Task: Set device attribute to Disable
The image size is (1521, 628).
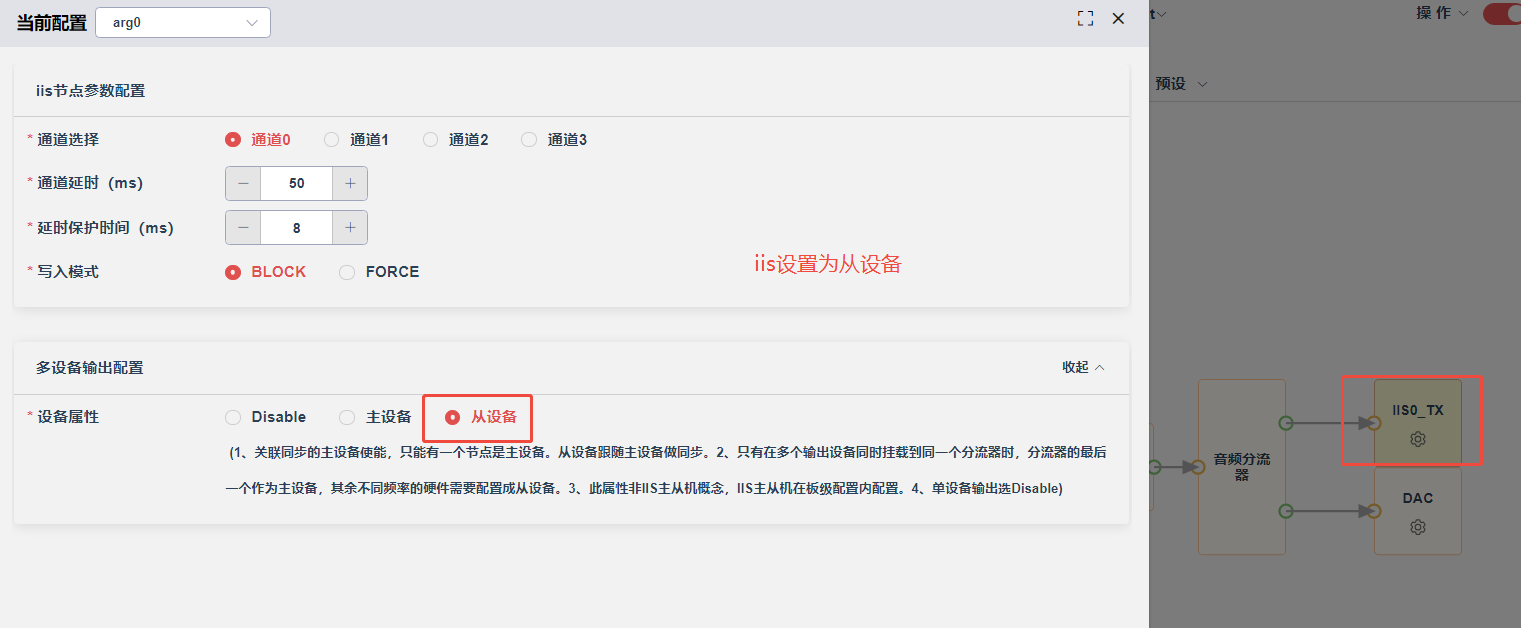Action: [233, 417]
